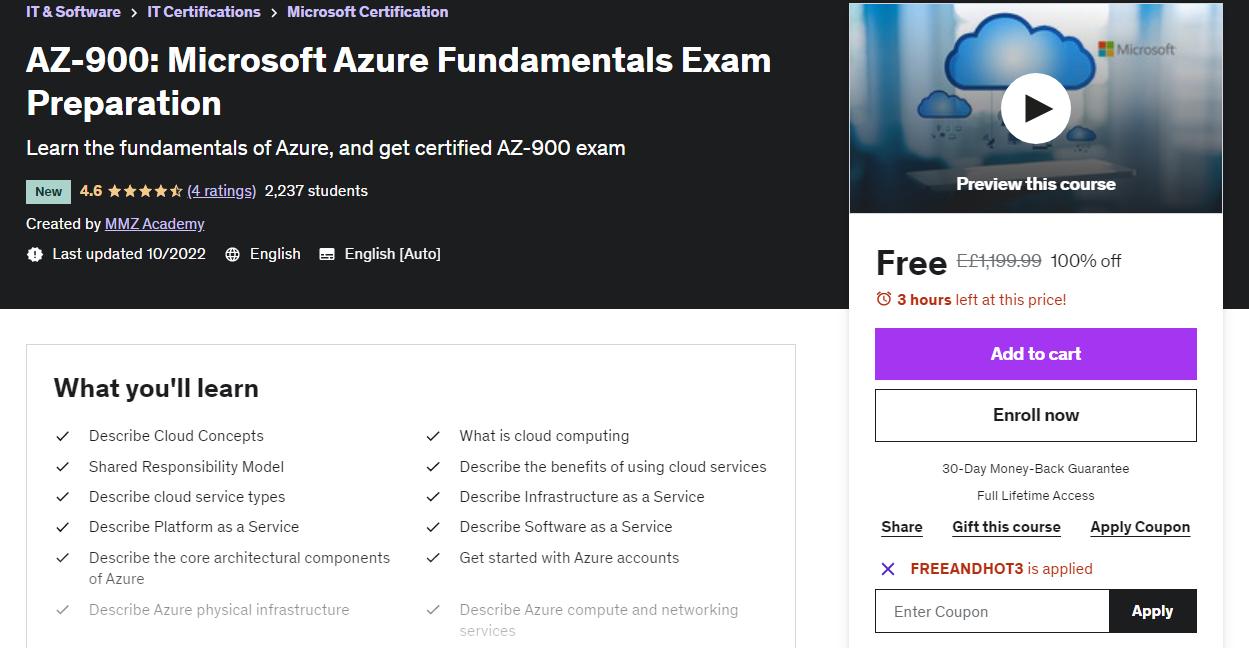
Task: Click the breadcrumb chevron after IT & Software
Action: coord(134,12)
